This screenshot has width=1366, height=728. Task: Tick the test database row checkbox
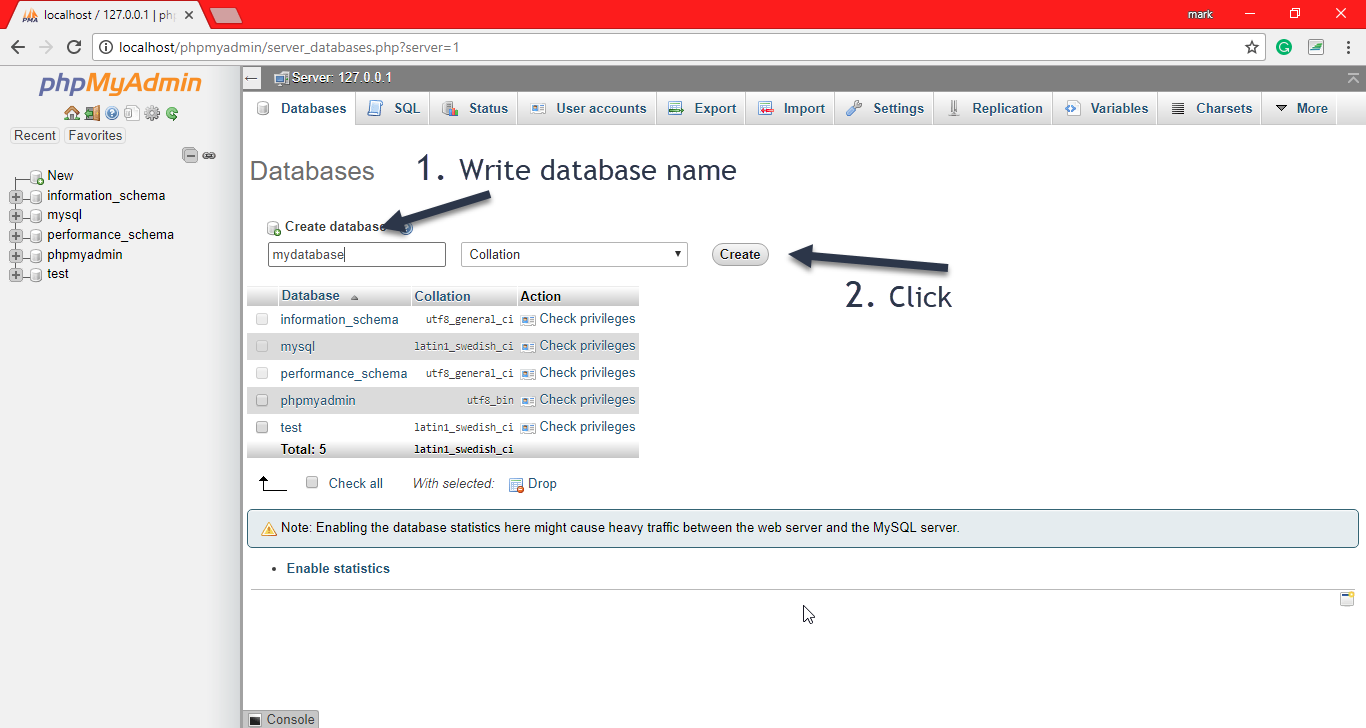[x=262, y=427]
